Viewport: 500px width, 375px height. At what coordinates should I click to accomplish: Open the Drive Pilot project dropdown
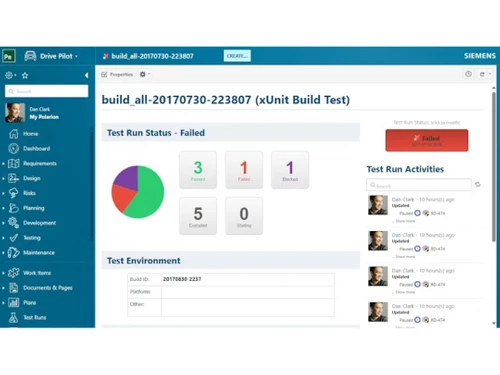tap(59, 56)
